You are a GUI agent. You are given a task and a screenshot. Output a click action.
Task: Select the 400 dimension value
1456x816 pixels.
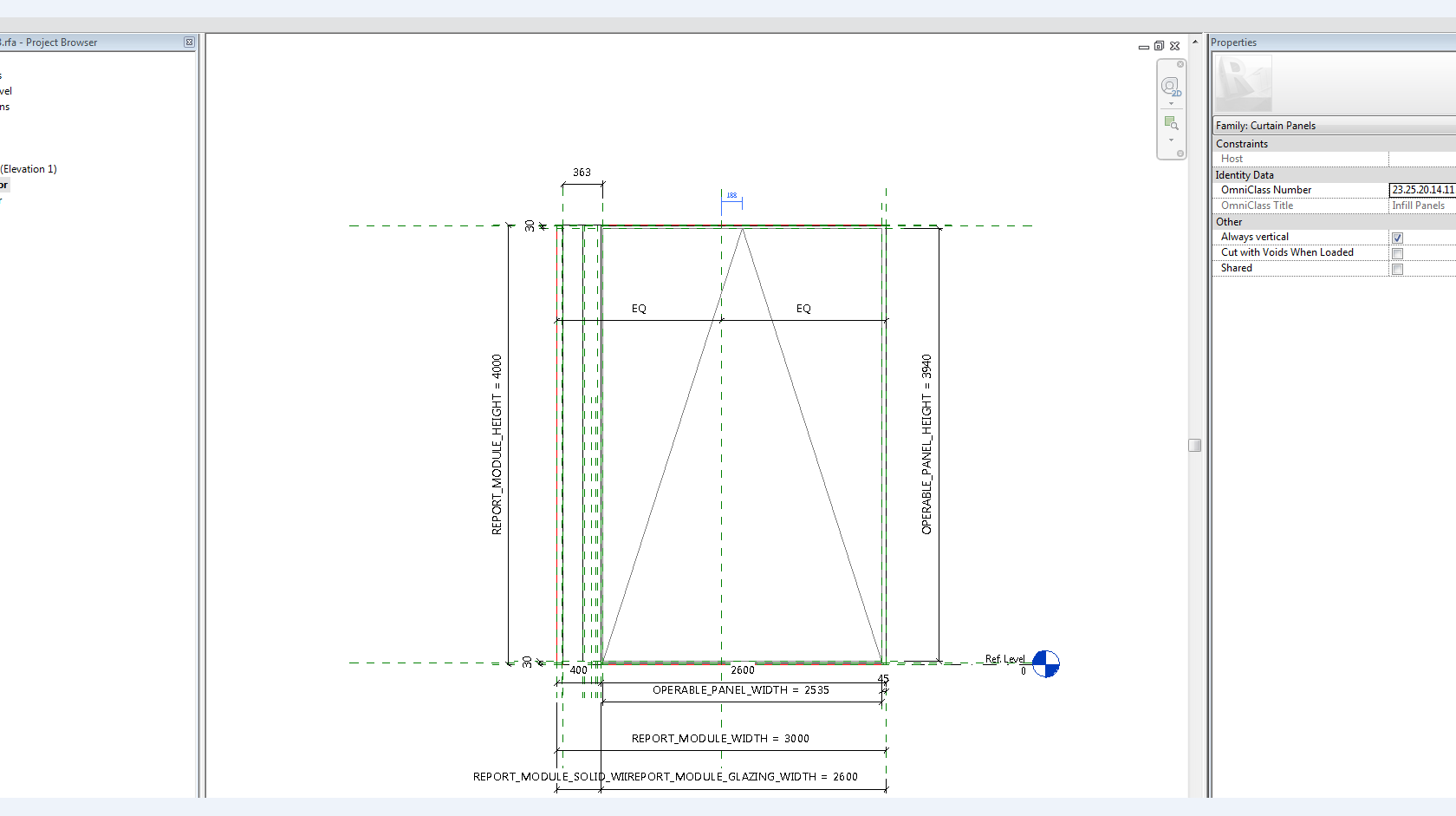pyautogui.click(x=578, y=670)
